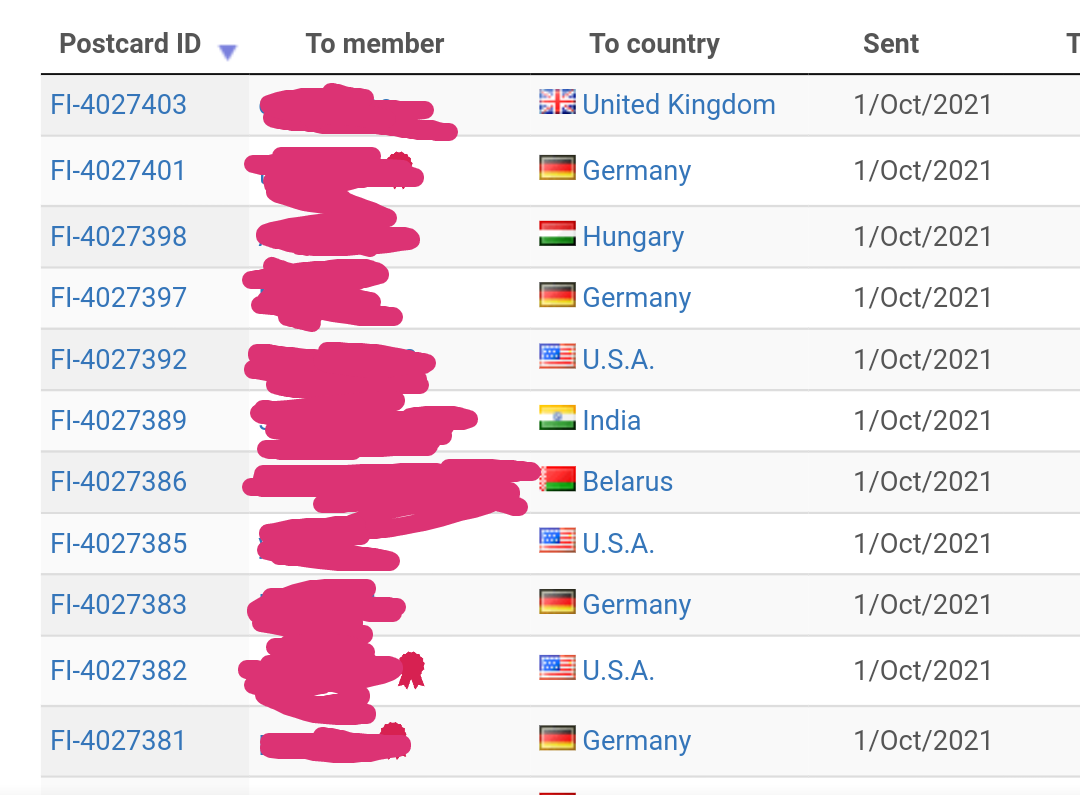
Task: Open the Hungary country link
Action: point(633,237)
